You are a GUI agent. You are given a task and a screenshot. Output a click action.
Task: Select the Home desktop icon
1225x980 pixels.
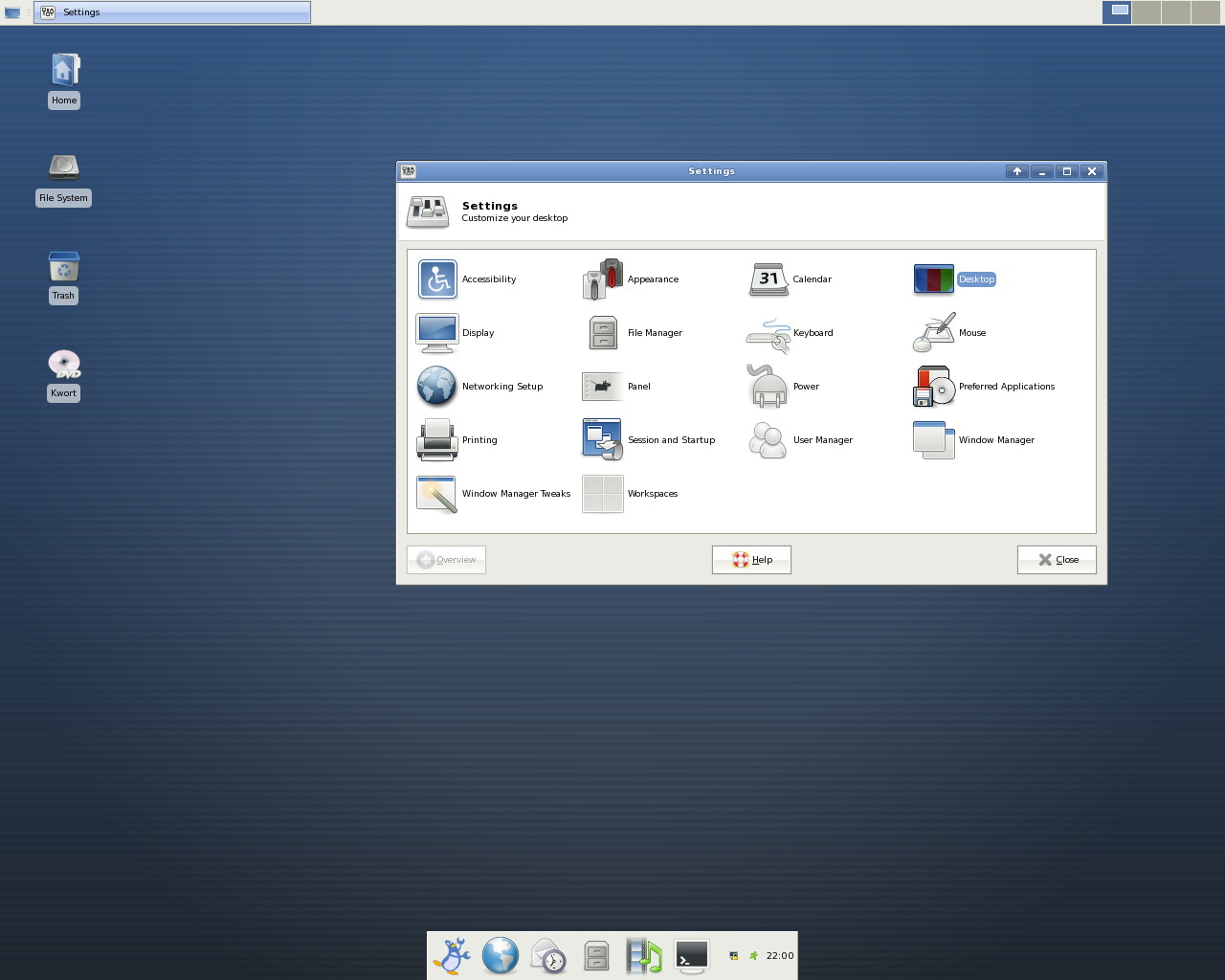click(x=64, y=70)
